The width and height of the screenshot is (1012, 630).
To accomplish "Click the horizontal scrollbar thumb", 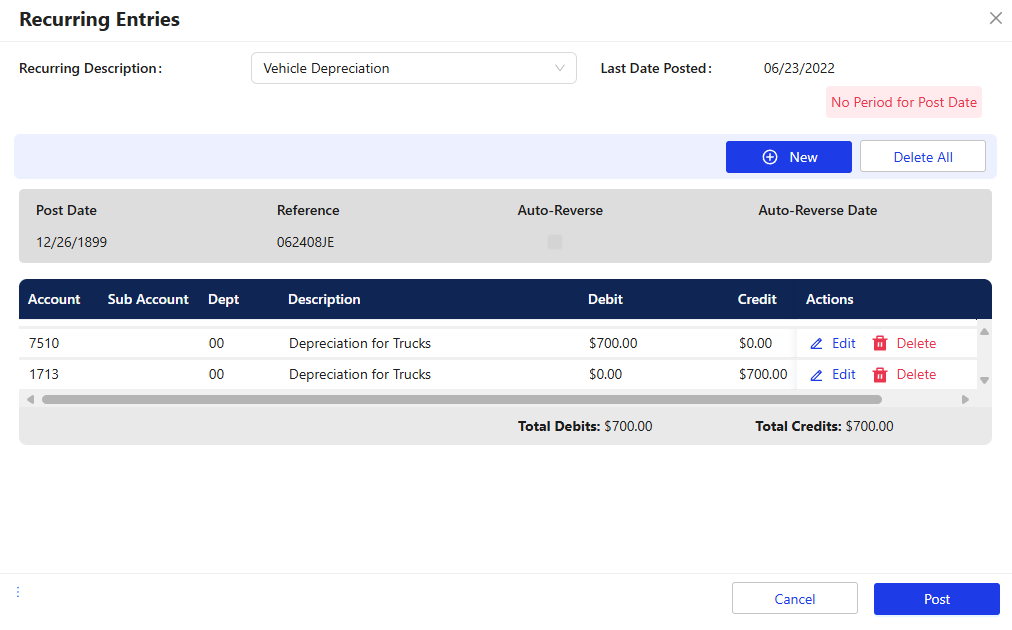I will pos(462,400).
